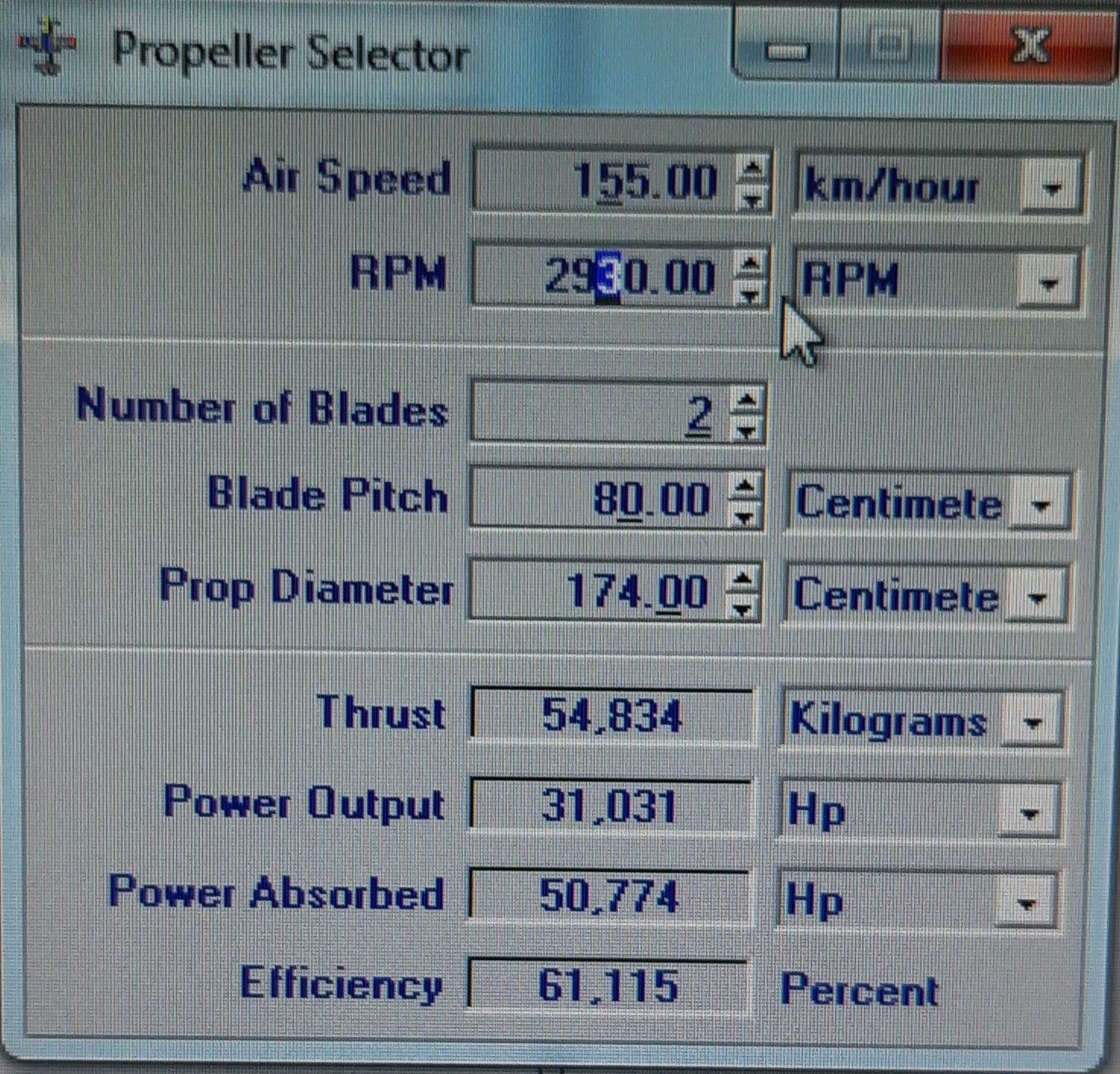
Task: Open Power Output Hp unit dropdown
Action: [1029, 813]
